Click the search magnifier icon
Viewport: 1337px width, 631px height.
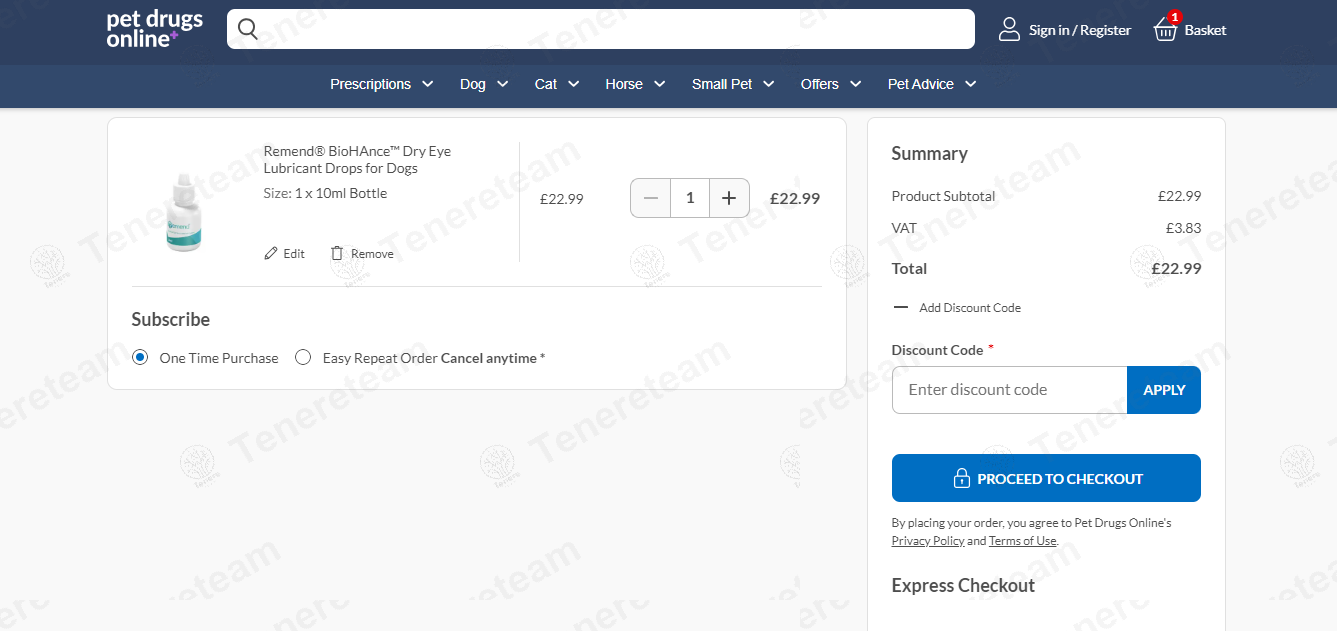(x=248, y=29)
